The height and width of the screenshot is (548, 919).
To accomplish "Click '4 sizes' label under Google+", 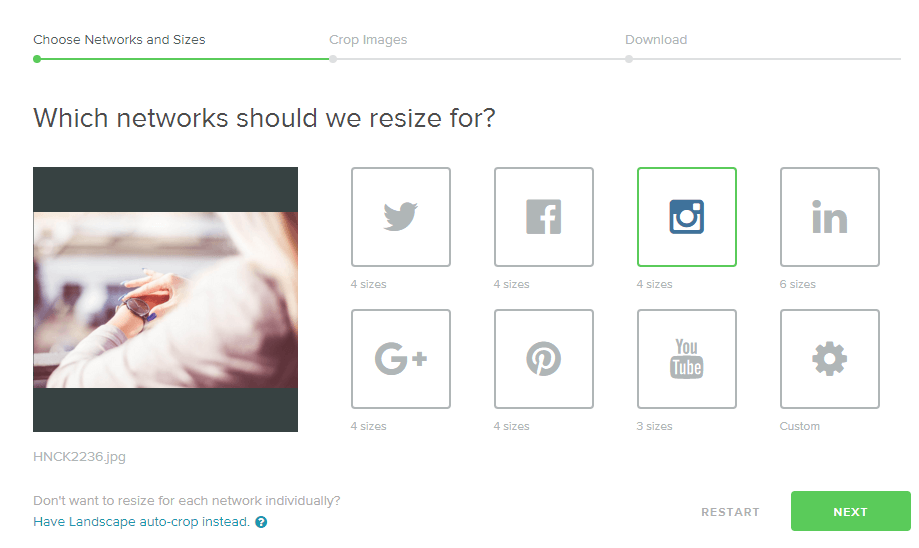I will click(x=369, y=426).
